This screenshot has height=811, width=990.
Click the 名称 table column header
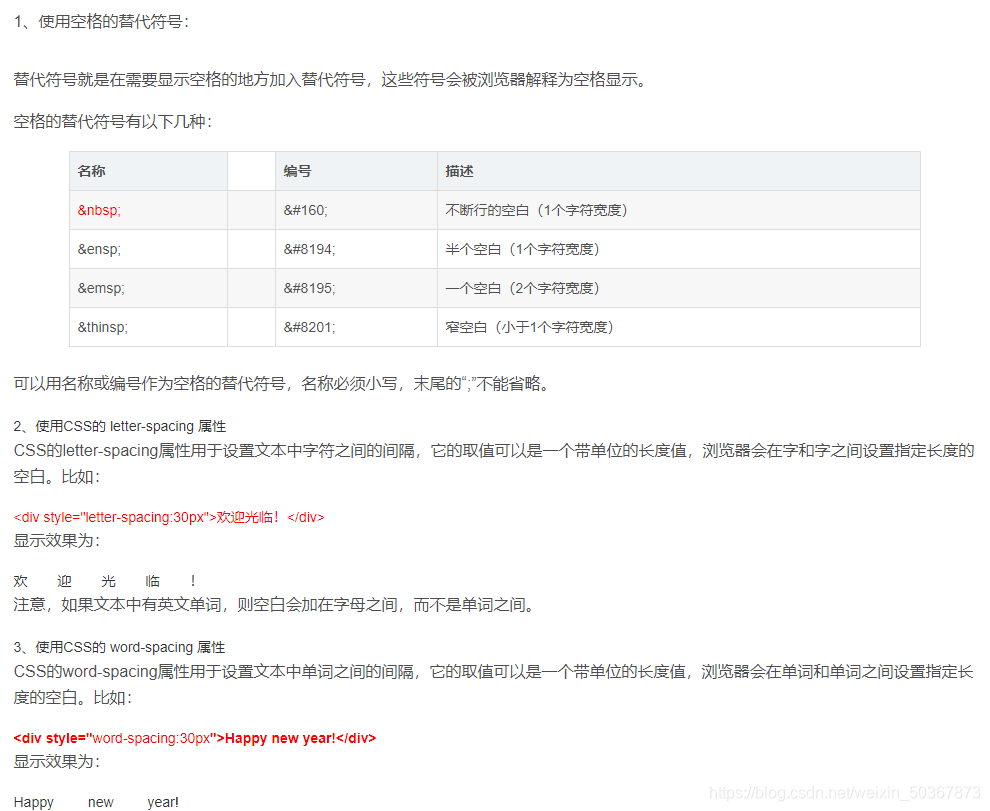click(92, 171)
